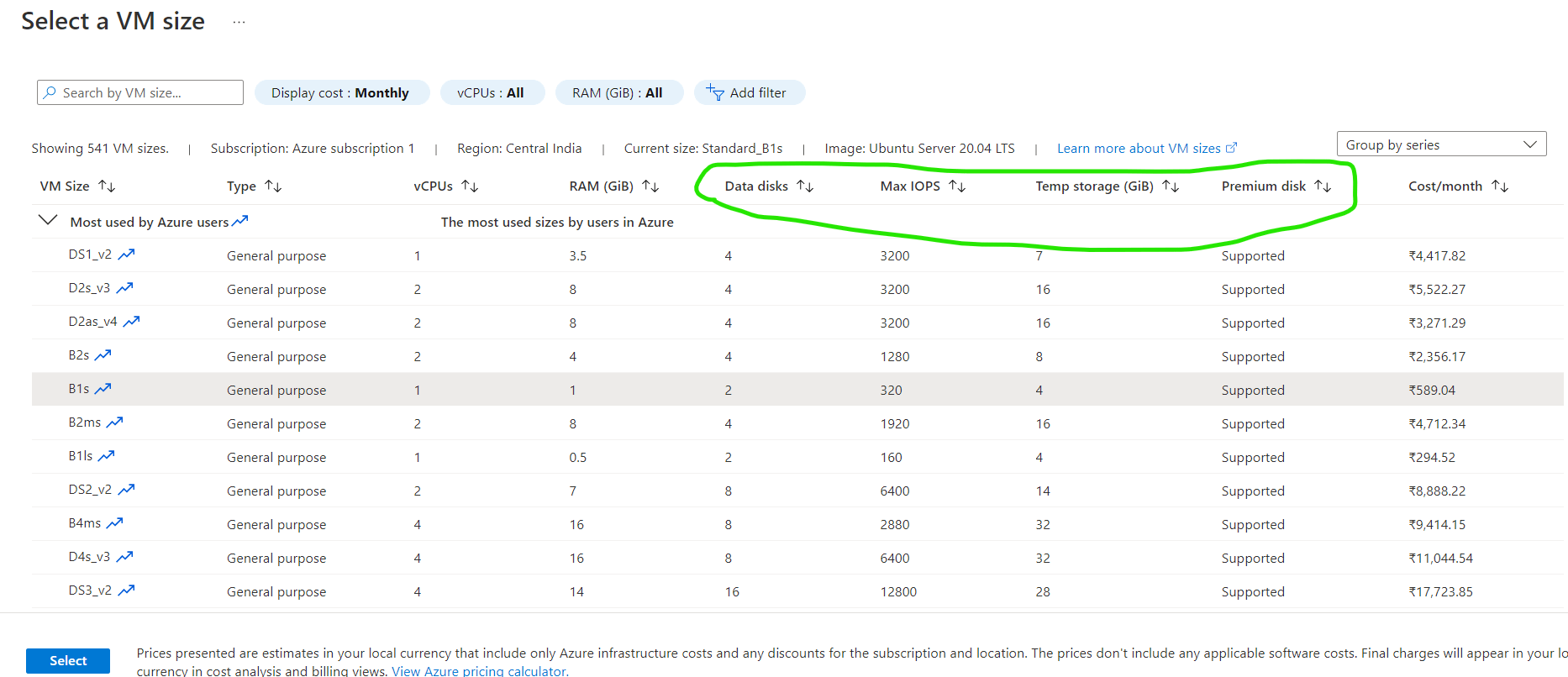
Task: Select the B1ls VM size name
Action: [x=81, y=456]
